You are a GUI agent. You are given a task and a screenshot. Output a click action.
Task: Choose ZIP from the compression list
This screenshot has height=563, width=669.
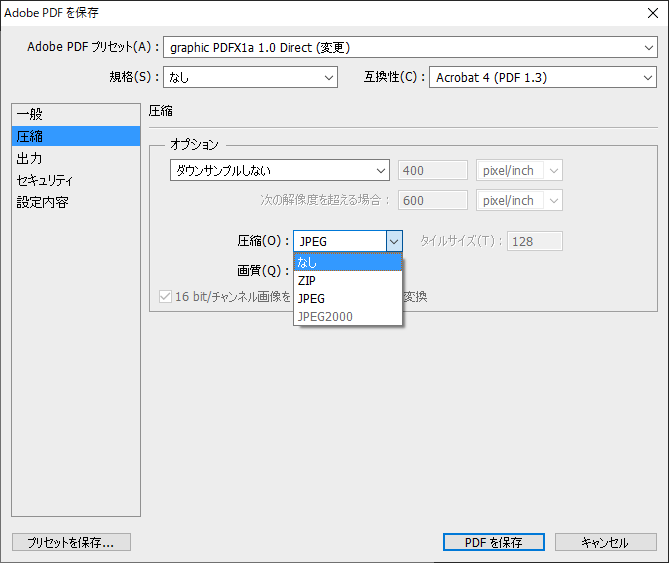(x=348, y=280)
